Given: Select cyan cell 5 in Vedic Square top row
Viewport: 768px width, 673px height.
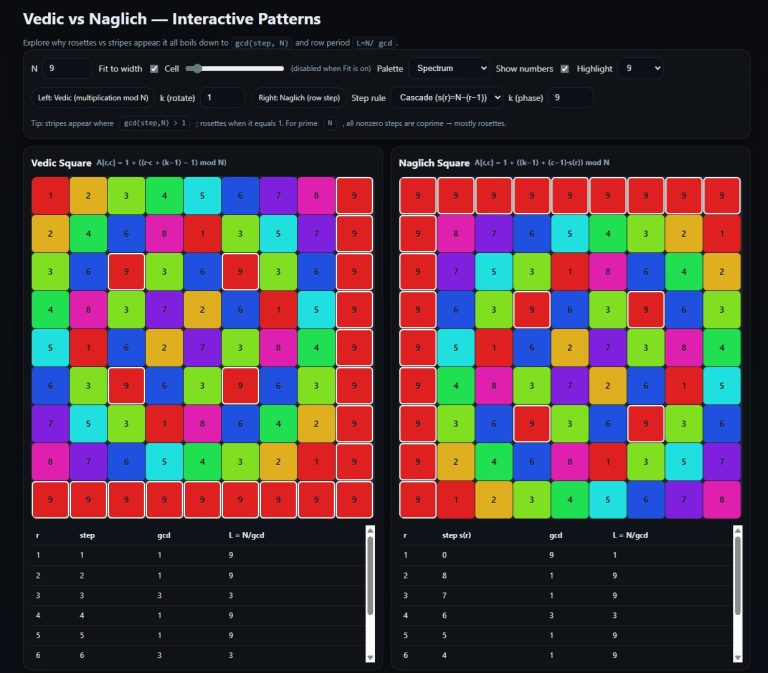Looking at the screenshot, I should pyautogui.click(x=202, y=196).
